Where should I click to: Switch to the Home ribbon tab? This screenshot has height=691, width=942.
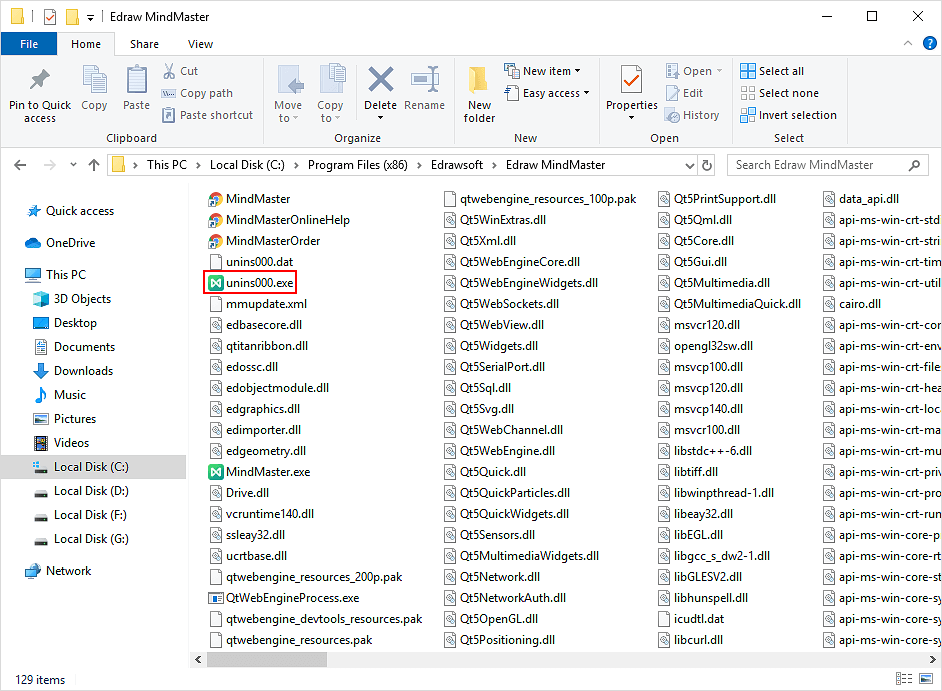point(86,44)
